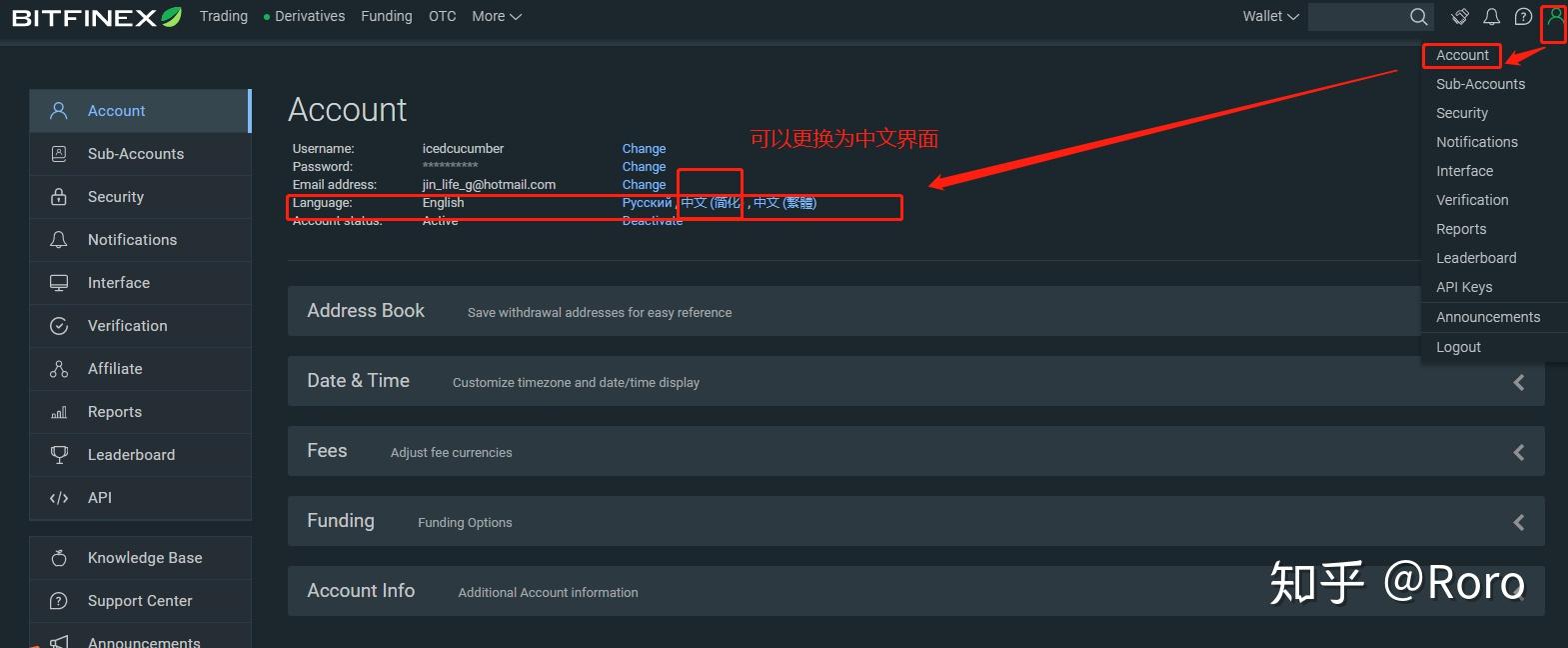
Task: Go to Trading in top navigation
Action: (x=224, y=16)
